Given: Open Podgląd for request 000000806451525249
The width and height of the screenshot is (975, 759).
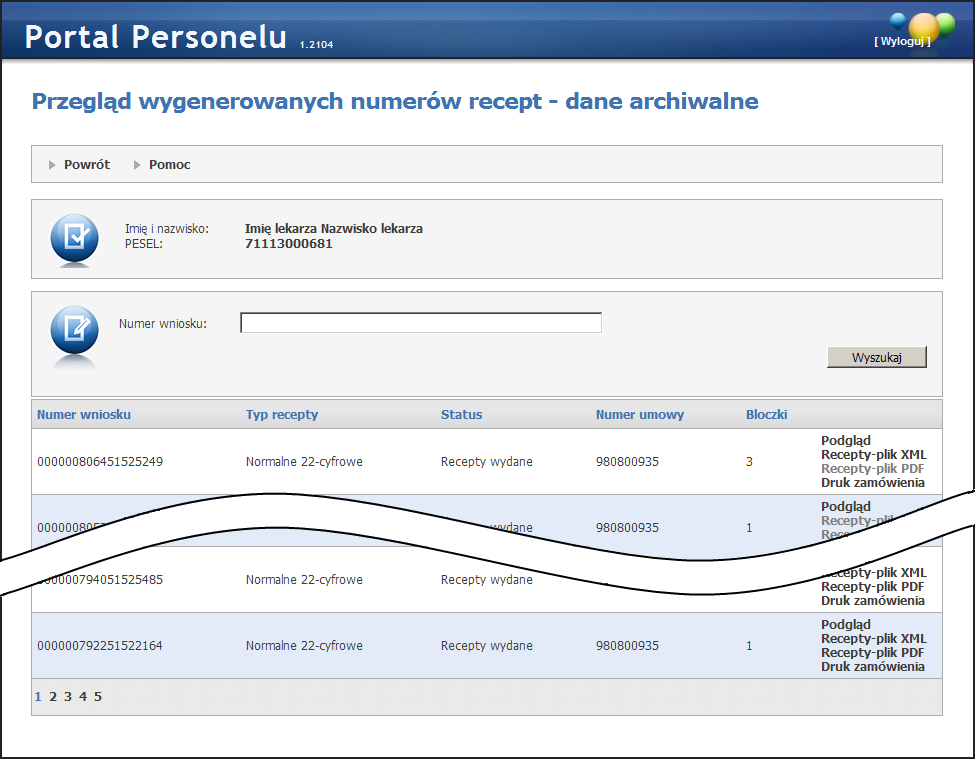Looking at the screenshot, I should (x=846, y=440).
